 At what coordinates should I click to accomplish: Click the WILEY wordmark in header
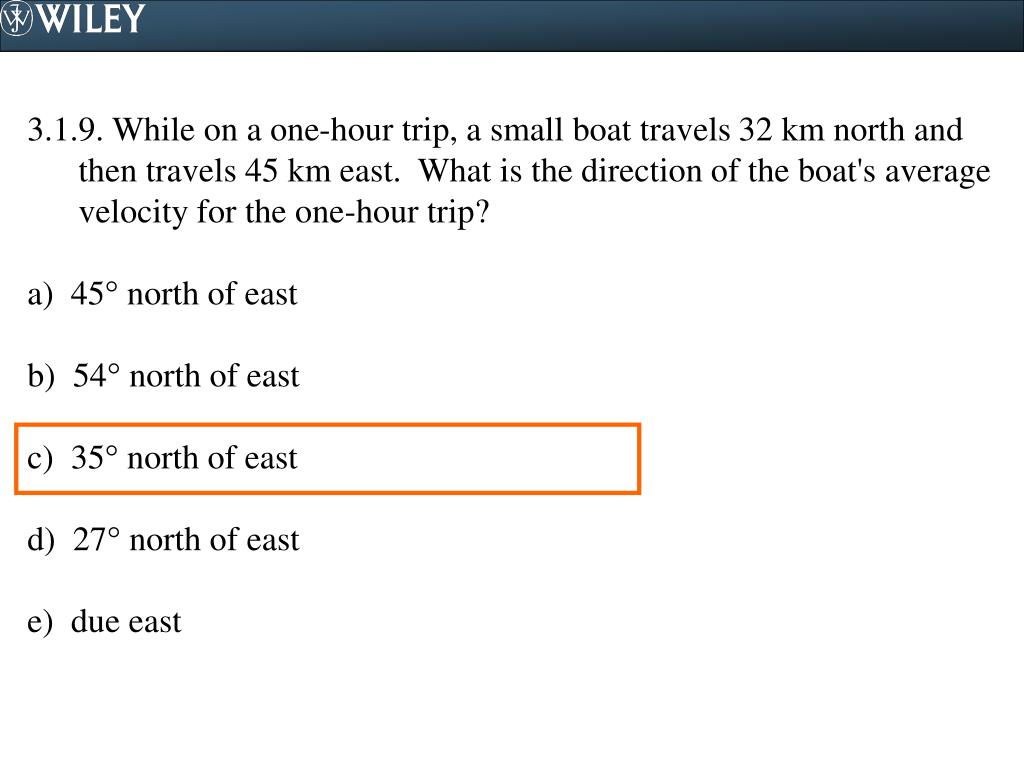[90, 18]
